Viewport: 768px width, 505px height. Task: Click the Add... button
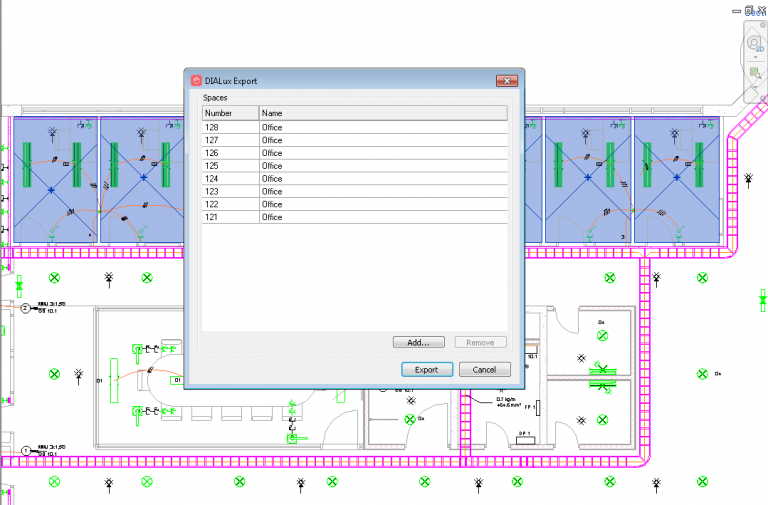pos(418,342)
